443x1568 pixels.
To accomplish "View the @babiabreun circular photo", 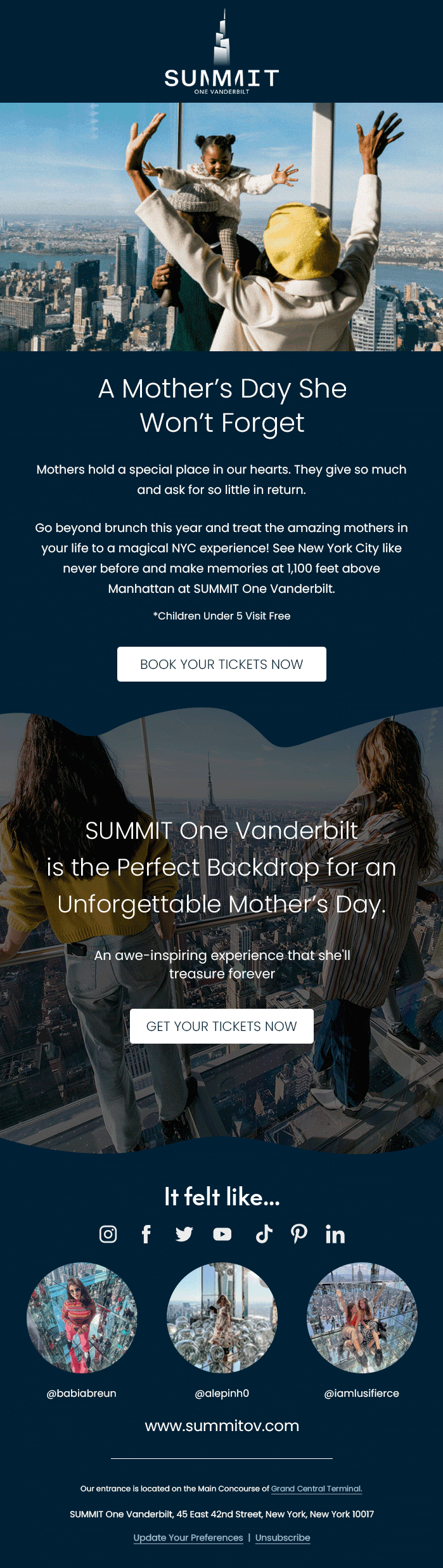I will [x=82, y=1318].
